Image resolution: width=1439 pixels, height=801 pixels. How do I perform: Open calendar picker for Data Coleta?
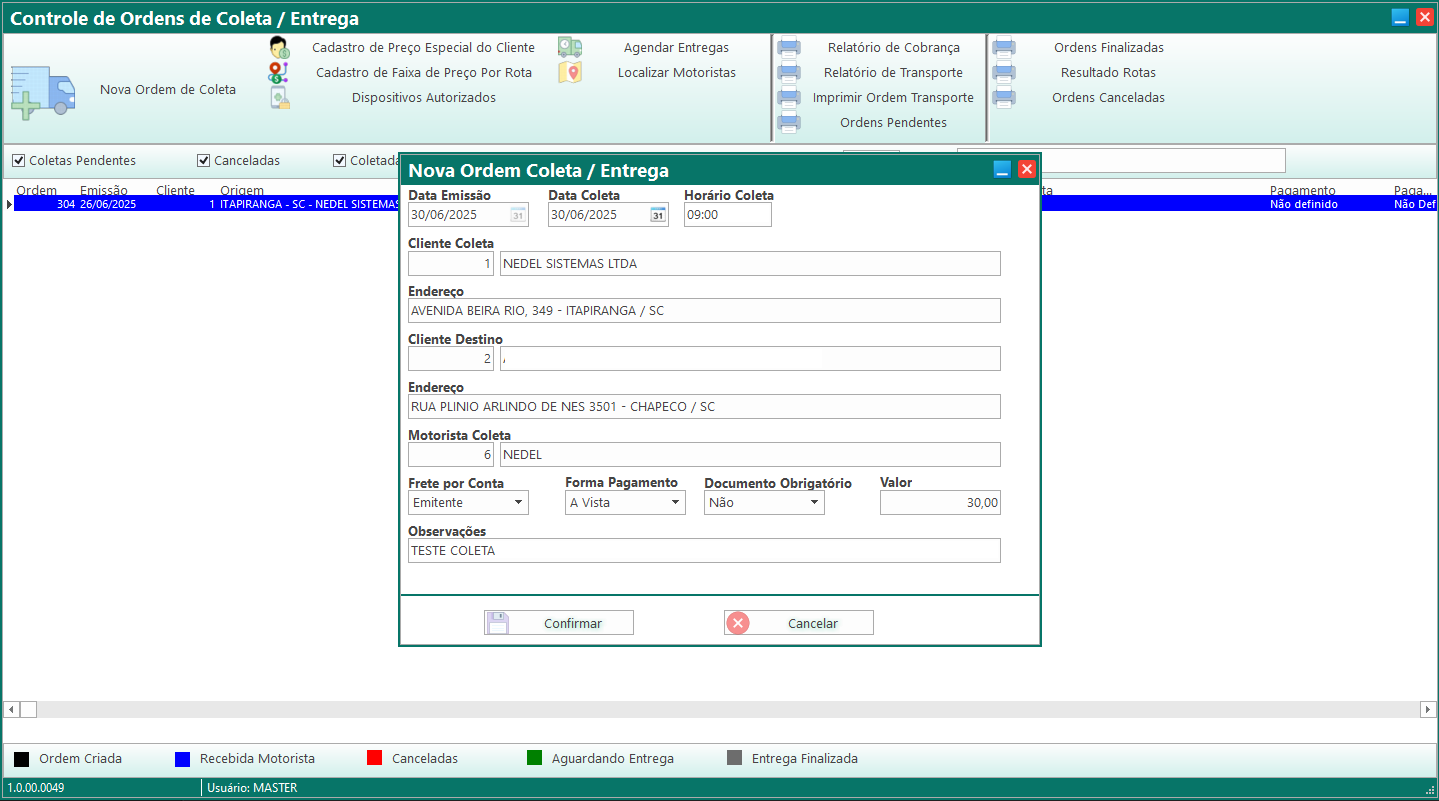tap(657, 215)
